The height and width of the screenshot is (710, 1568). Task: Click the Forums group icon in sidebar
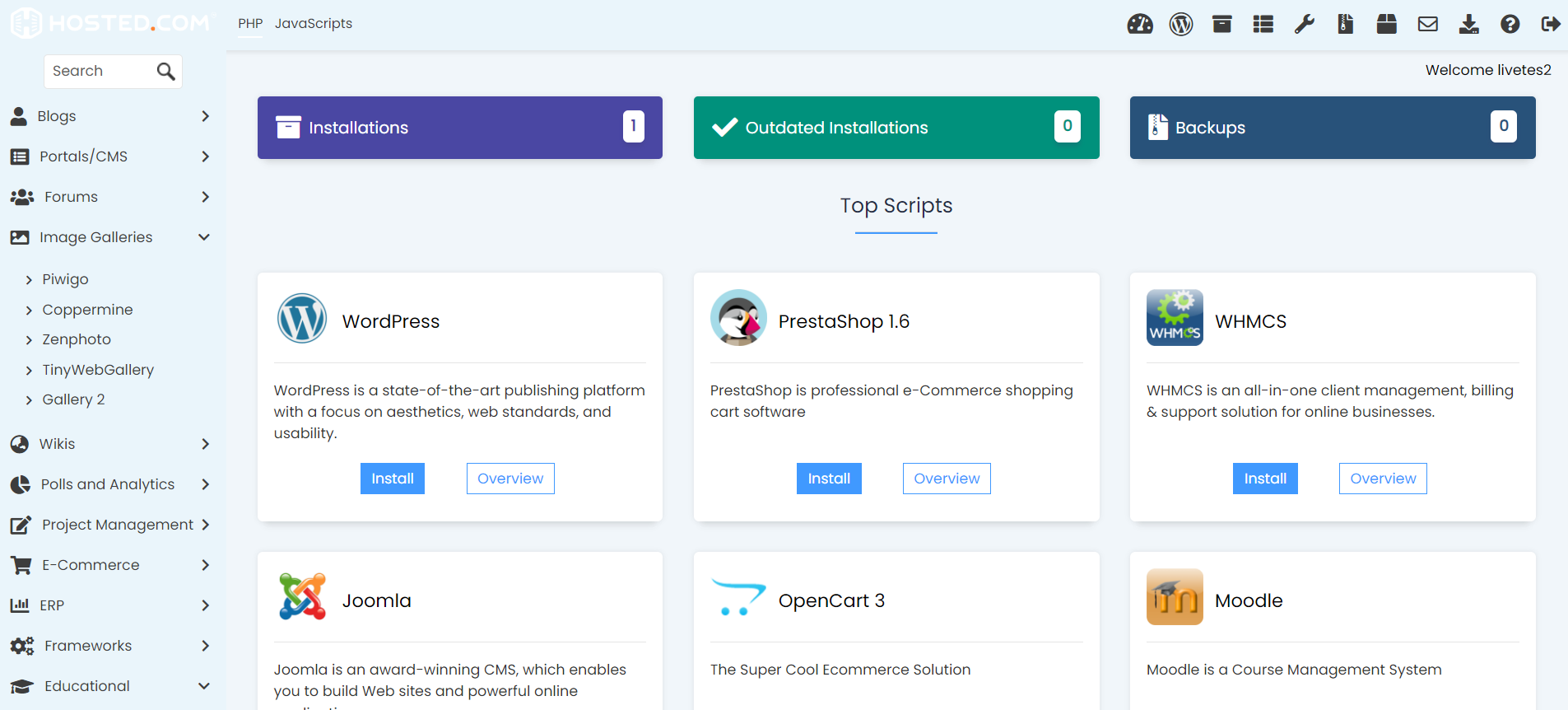(21, 197)
